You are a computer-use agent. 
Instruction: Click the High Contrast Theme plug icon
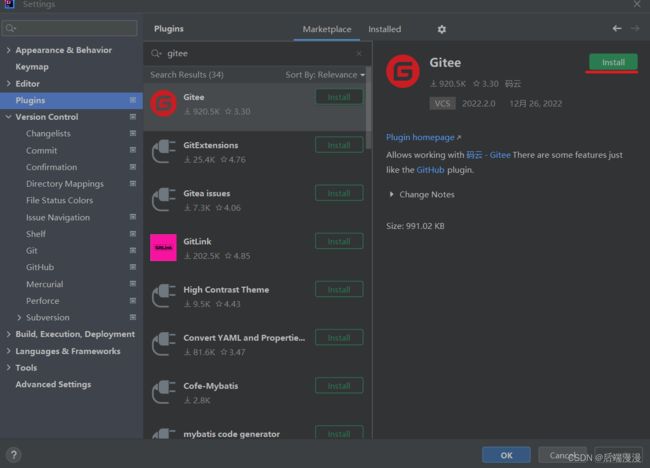(x=163, y=296)
